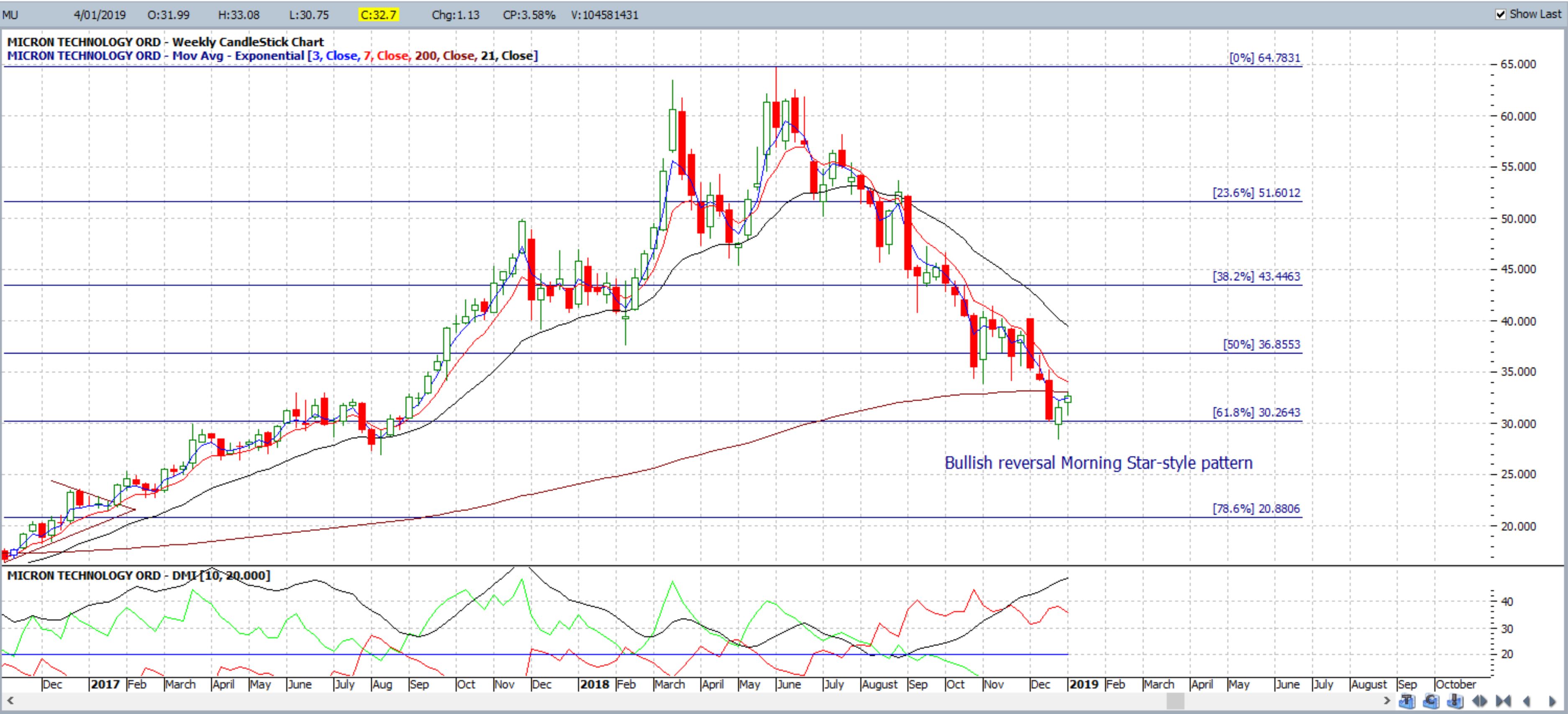
Task: Open the blue T icon in bottom toolbar
Action: pos(1407,701)
